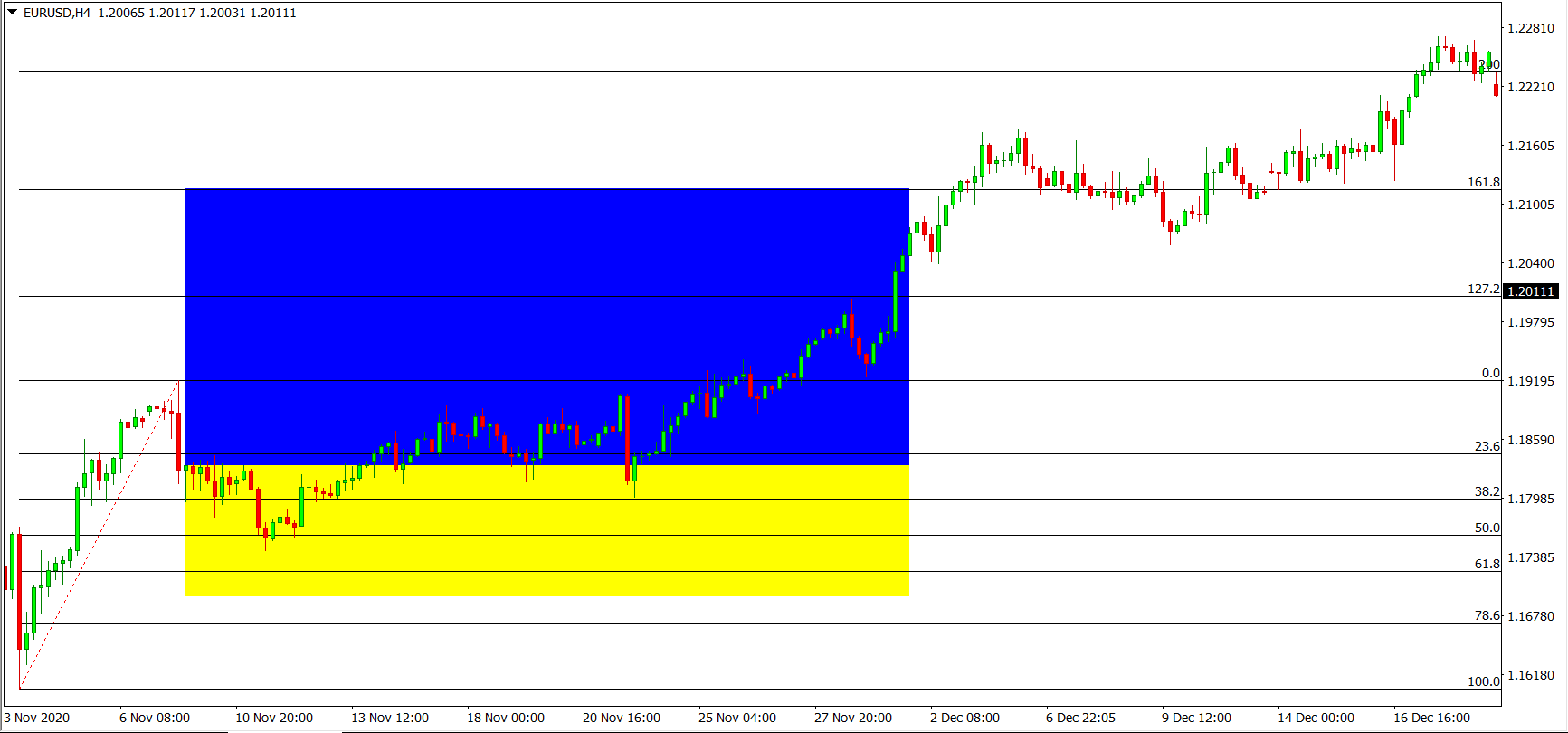Click the 25 Nov 04:00 time label
This screenshot has width=1568, height=733.
click(x=737, y=718)
